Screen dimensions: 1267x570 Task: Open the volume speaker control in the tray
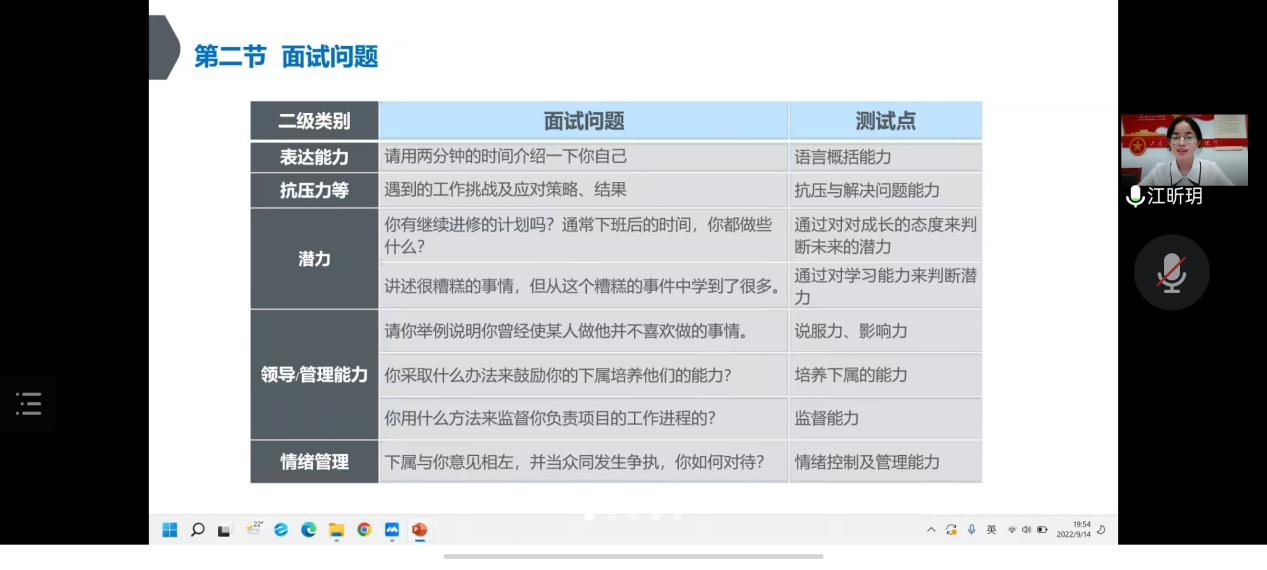click(1026, 530)
